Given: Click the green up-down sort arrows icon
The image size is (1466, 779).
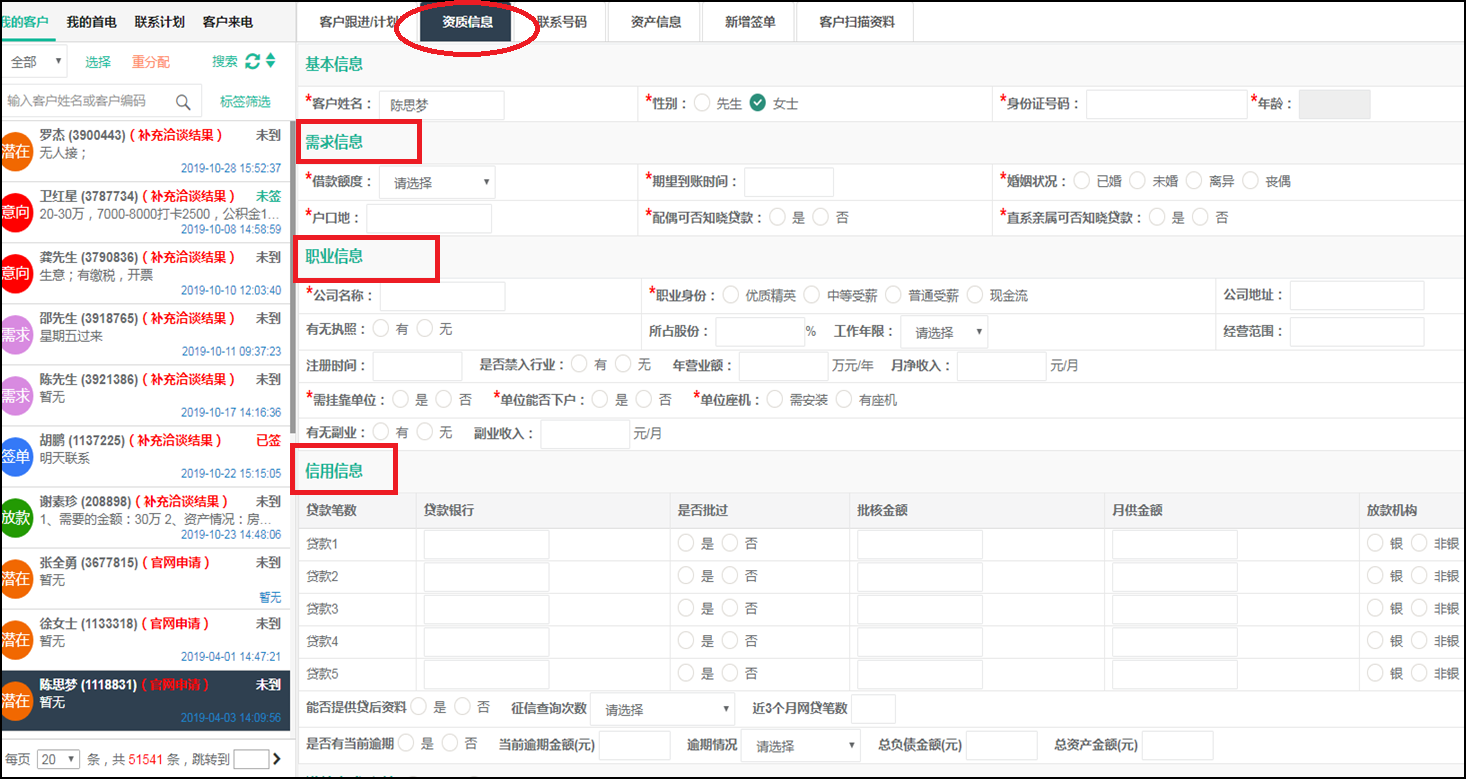Looking at the screenshot, I should pos(270,62).
